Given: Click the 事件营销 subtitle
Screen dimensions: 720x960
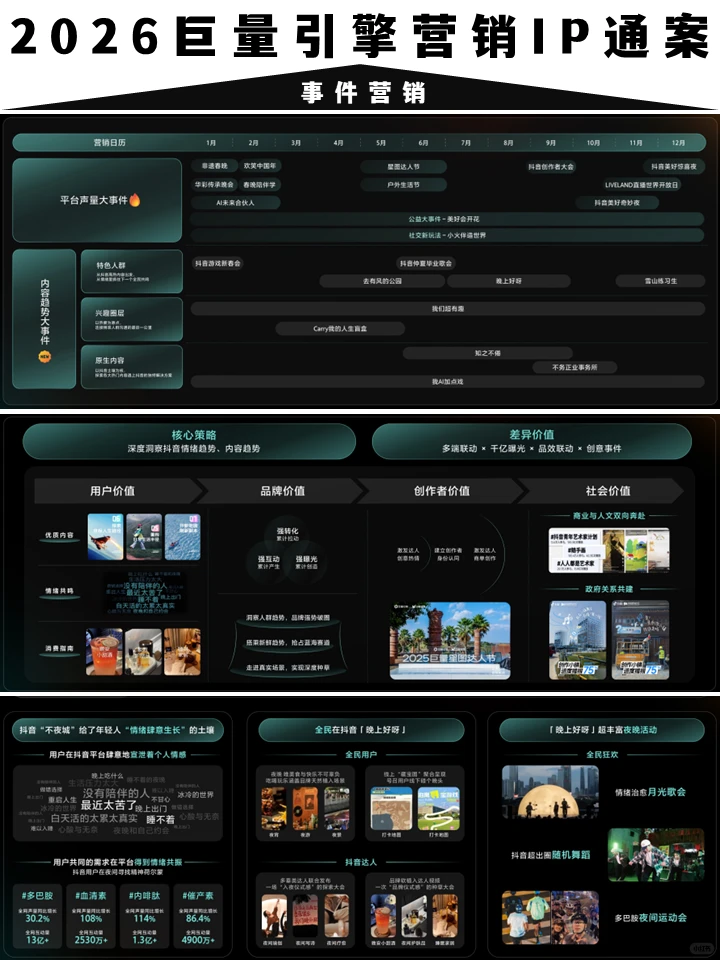Looking at the screenshot, I should pos(362,94).
